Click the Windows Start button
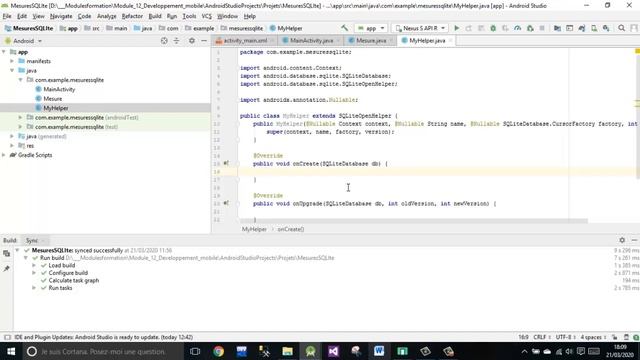Screen dimensions: 640x360 click(11, 351)
